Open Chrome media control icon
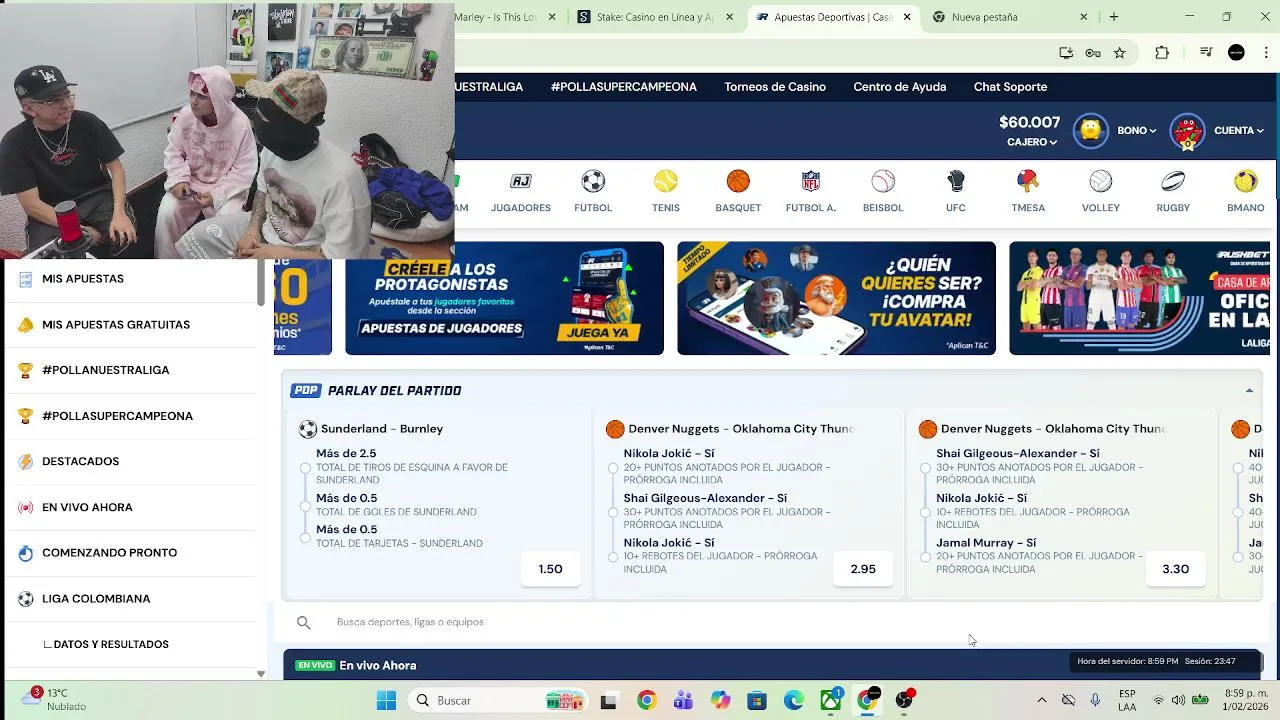The image size is (1280, 720). click(1206, 53)
